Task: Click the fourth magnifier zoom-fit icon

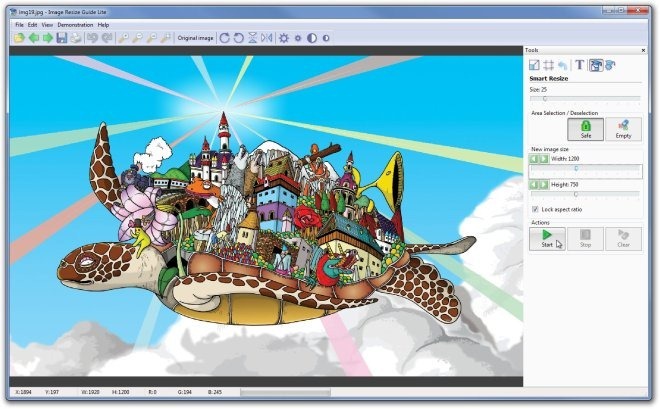Action: 166,38
